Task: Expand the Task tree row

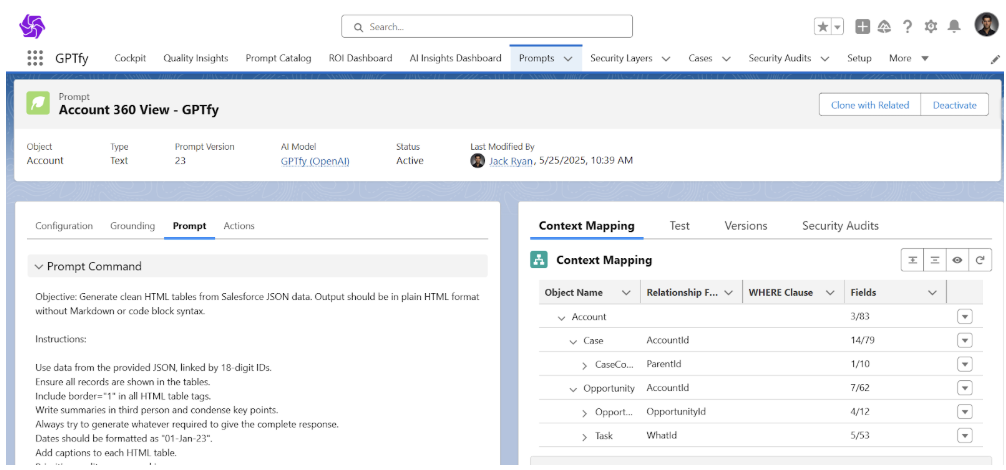Action: [584, 437]
